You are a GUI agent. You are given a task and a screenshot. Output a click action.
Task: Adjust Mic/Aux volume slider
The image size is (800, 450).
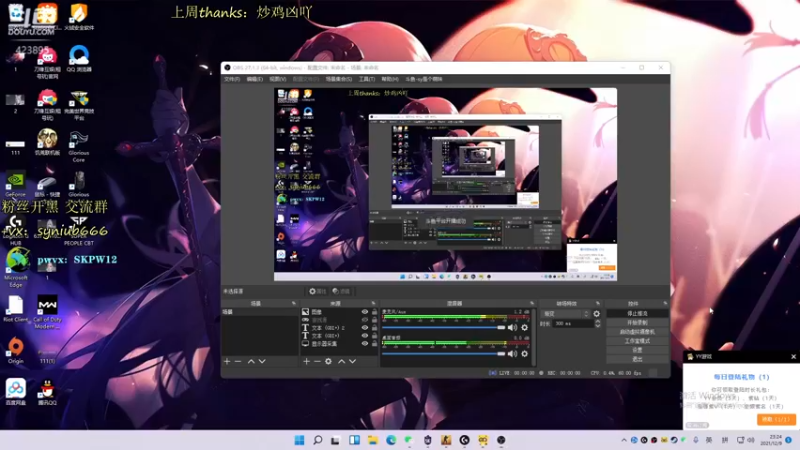pos(443,328)
